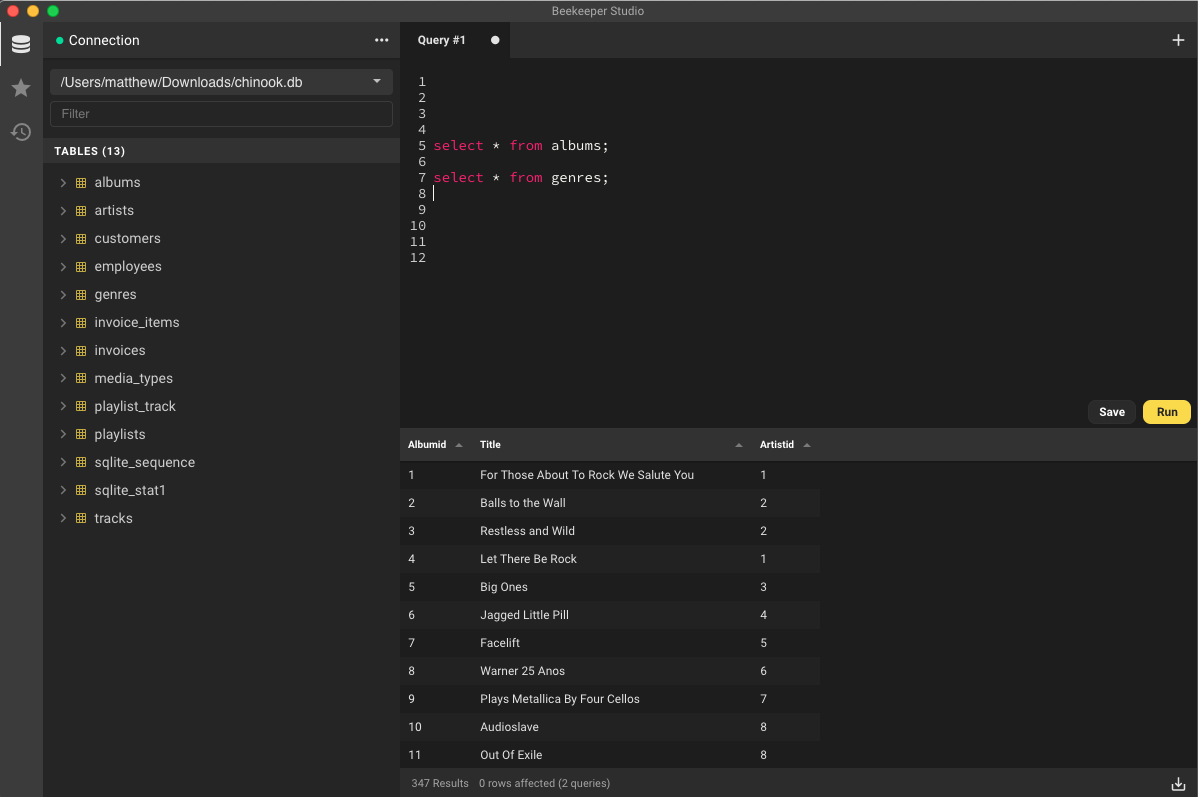This screenshot has width=1198, height=797.
Task: Expand the media_types table chevron
Action: (x=63, y=378)
